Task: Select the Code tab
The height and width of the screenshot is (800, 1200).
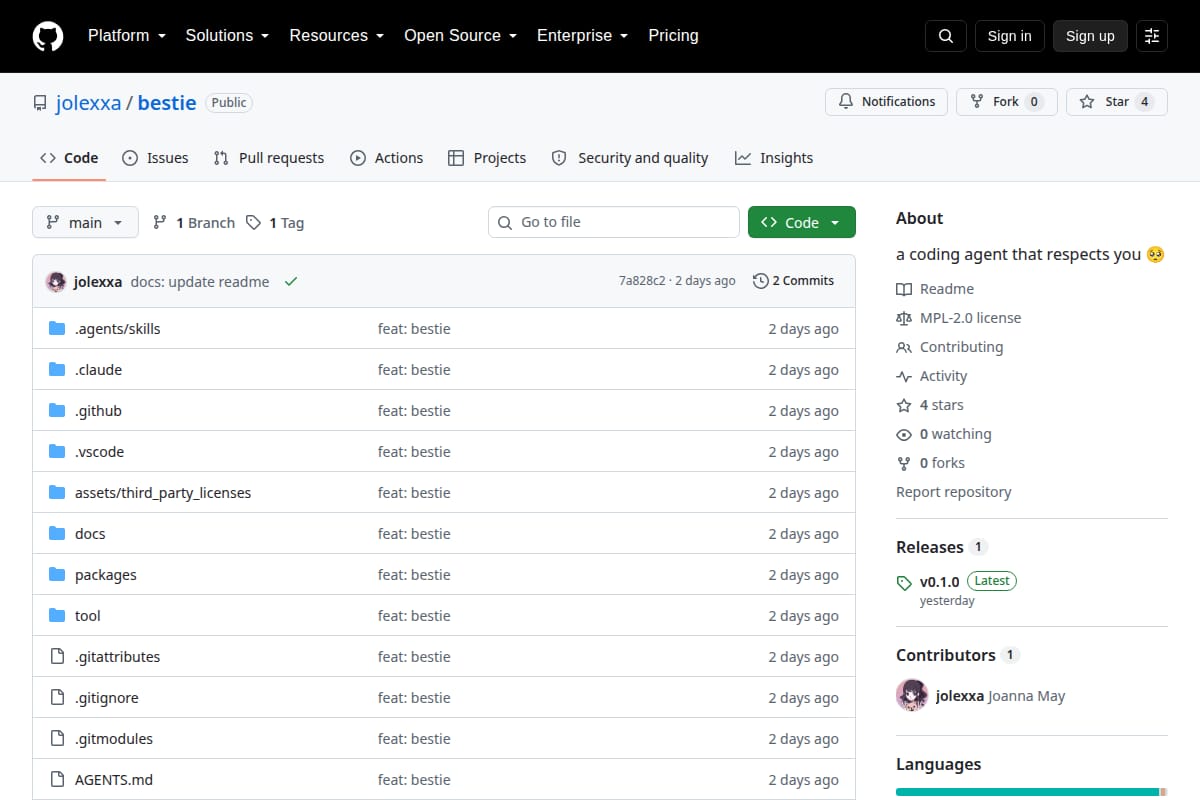Action: 69,158
